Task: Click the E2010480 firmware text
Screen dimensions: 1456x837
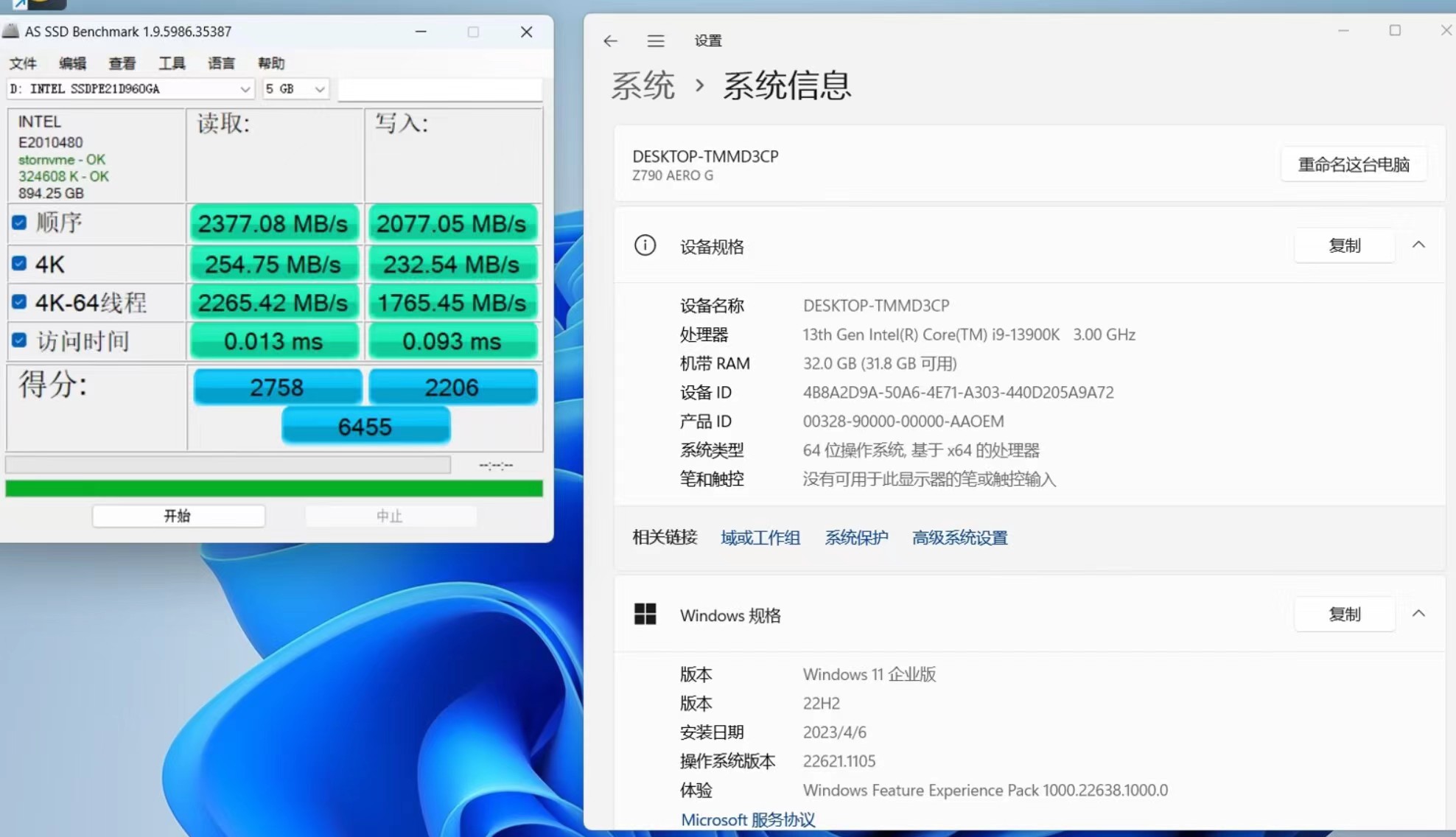Action: pos(50,142)
